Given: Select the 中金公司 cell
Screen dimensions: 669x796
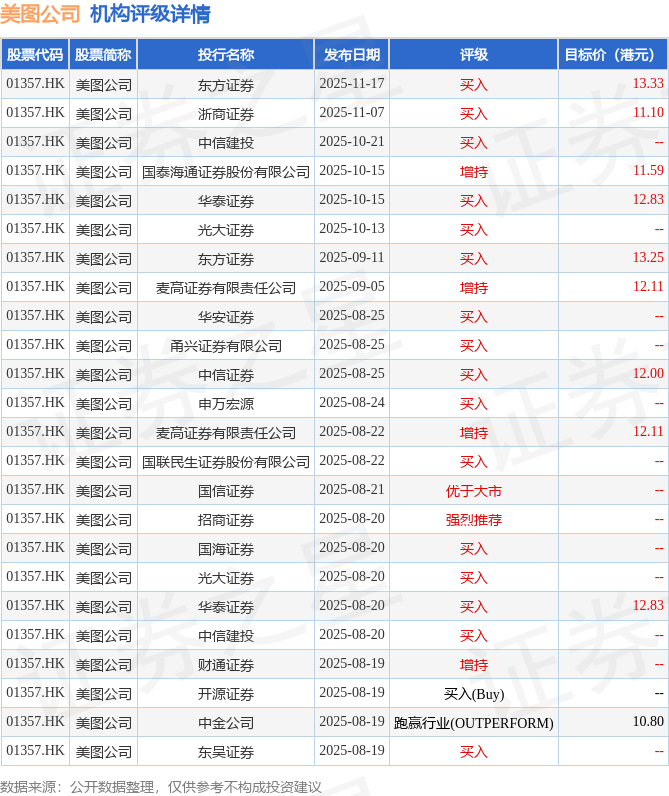Looking at the screenshot, I should pos(226,723).
